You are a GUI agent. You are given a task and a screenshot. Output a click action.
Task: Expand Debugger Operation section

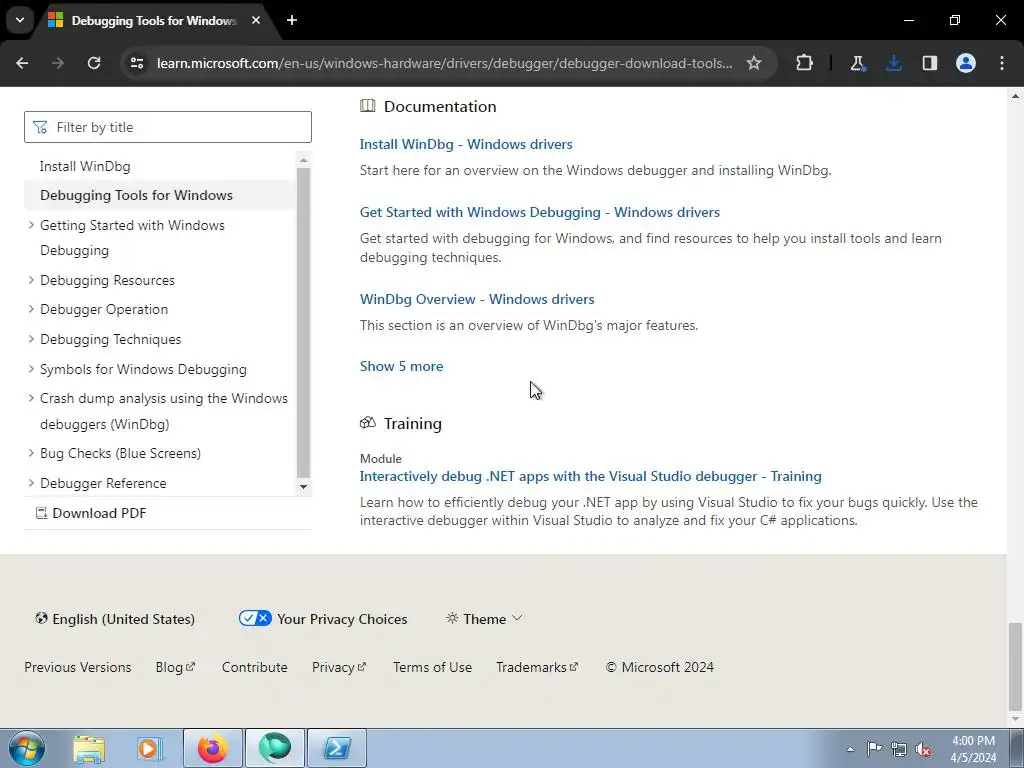tap(31, 309)
